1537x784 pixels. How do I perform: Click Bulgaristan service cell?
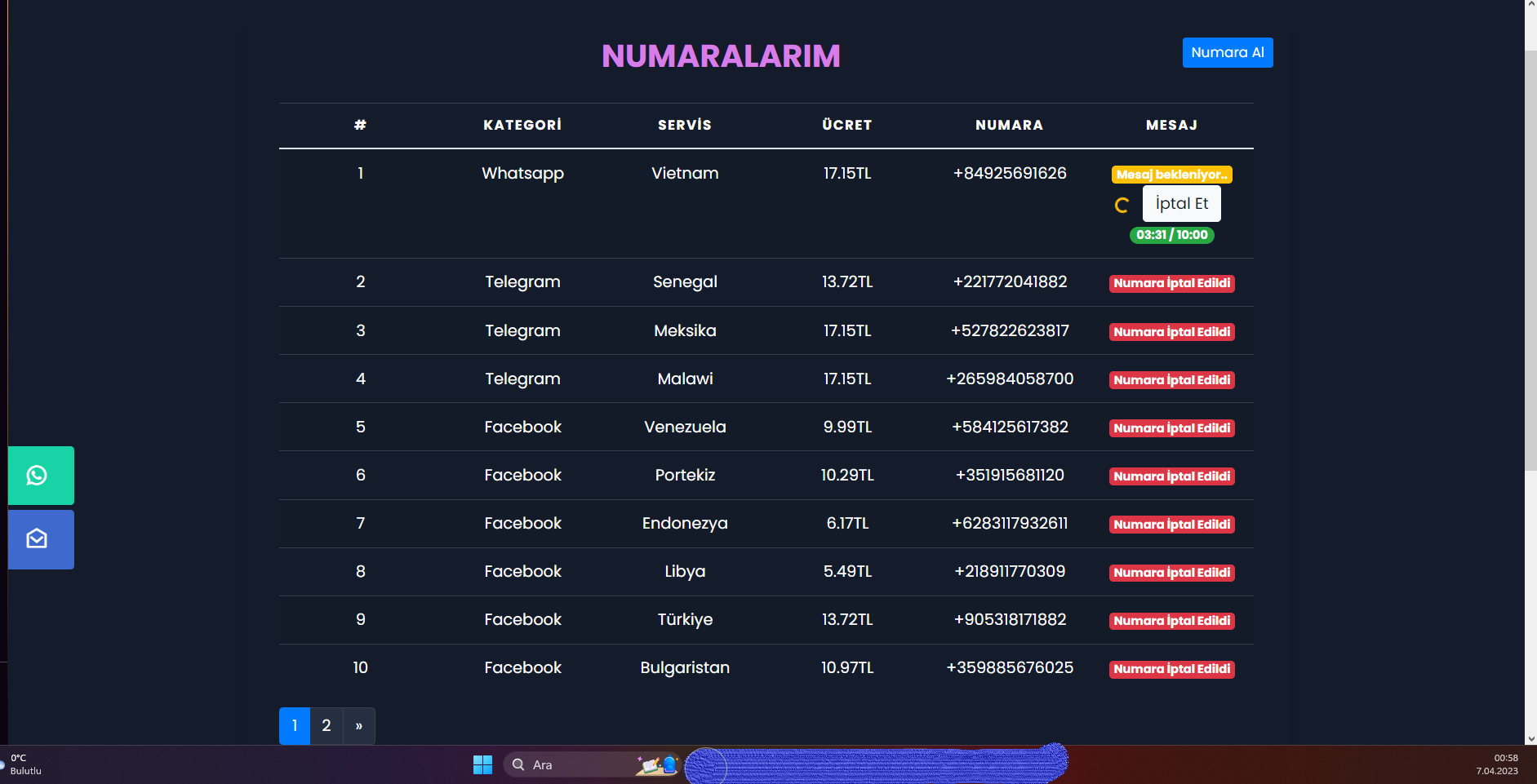tap(685, 668)
